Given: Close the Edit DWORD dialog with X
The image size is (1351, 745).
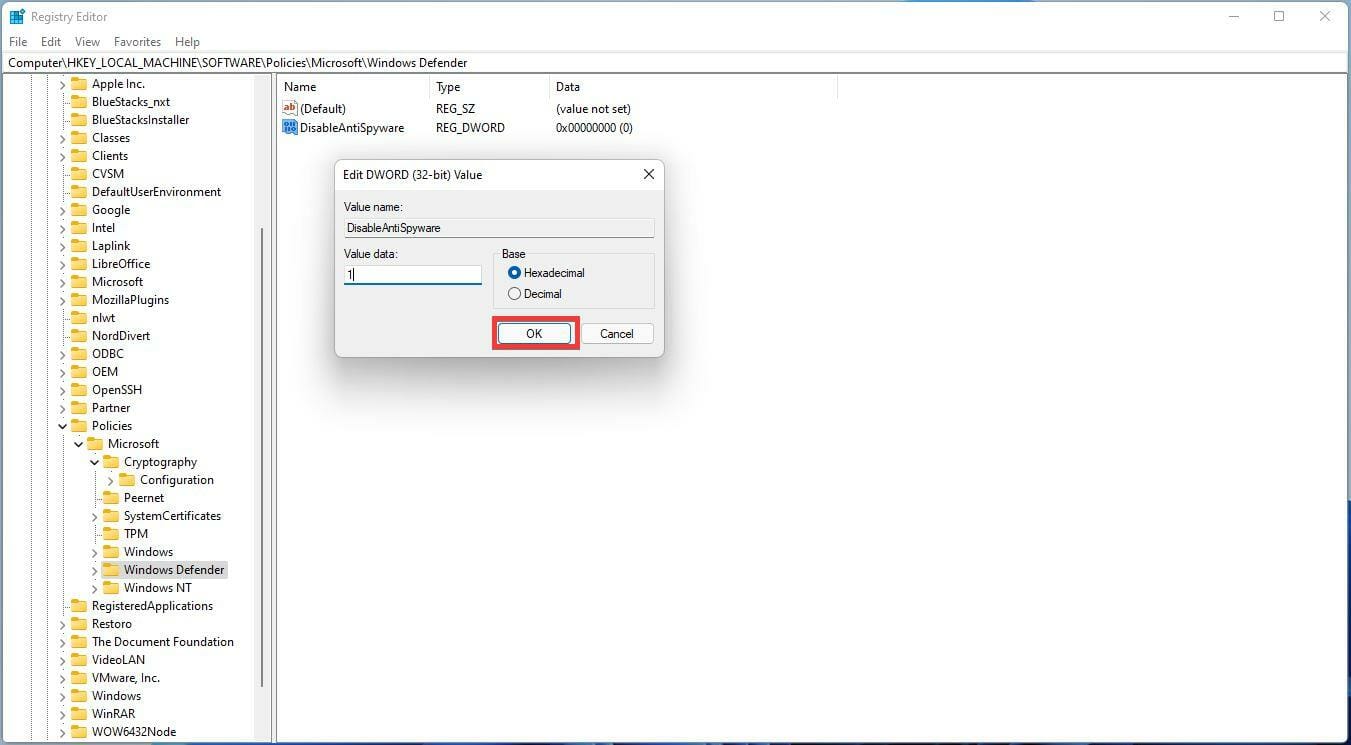Looking at the screenshot, I should [648, 174].
